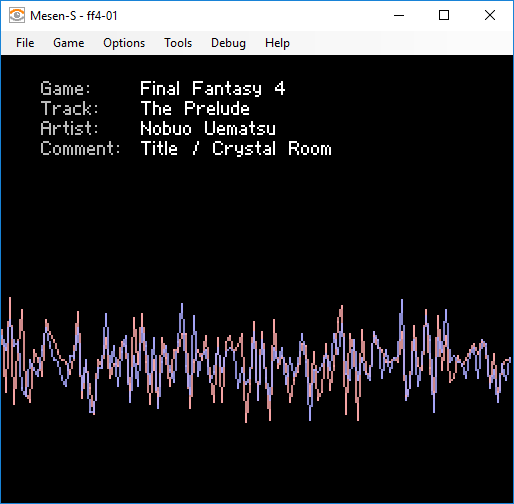The image size is (514, 504).
Task: Click the 'Comment:' label
Action: [x=80, y=148]
